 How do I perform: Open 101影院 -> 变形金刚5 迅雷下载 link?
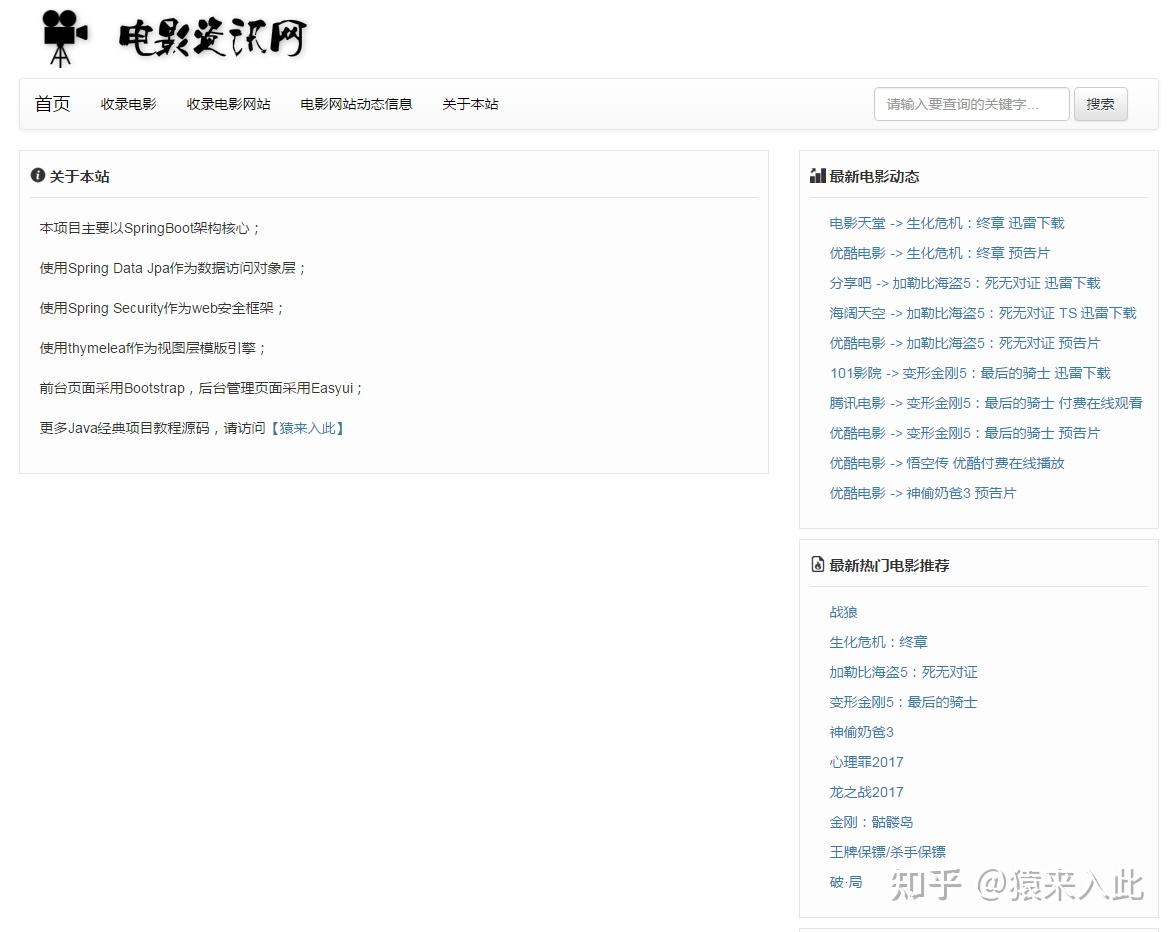coord(970,373)
